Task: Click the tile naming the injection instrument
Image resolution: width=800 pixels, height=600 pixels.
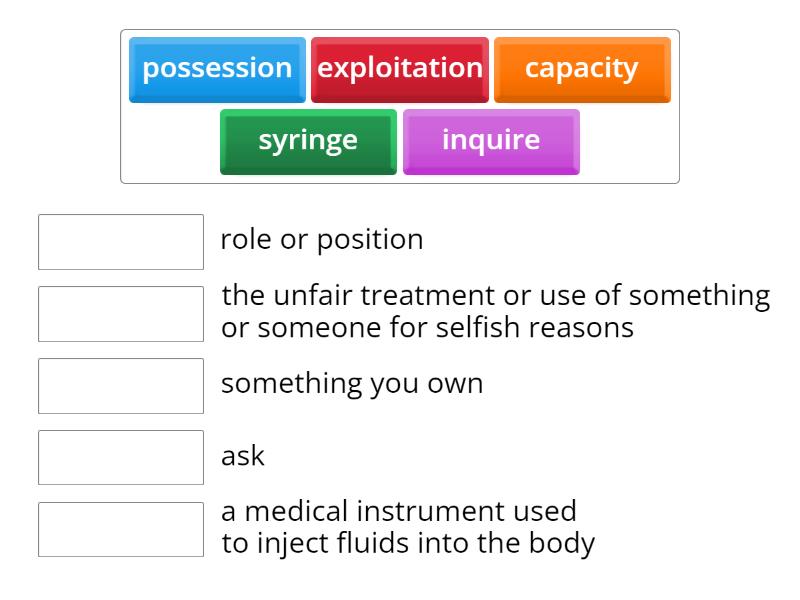Action: (x=308, y=141)
